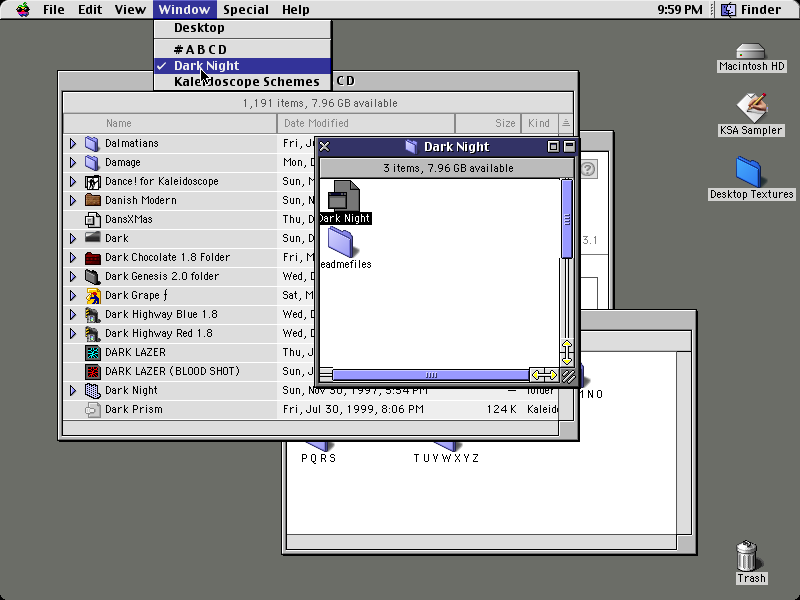800x600 pixels.
Task: Click the DansXMas file icon
Action: pyautogui.click(x=92, y=219)
